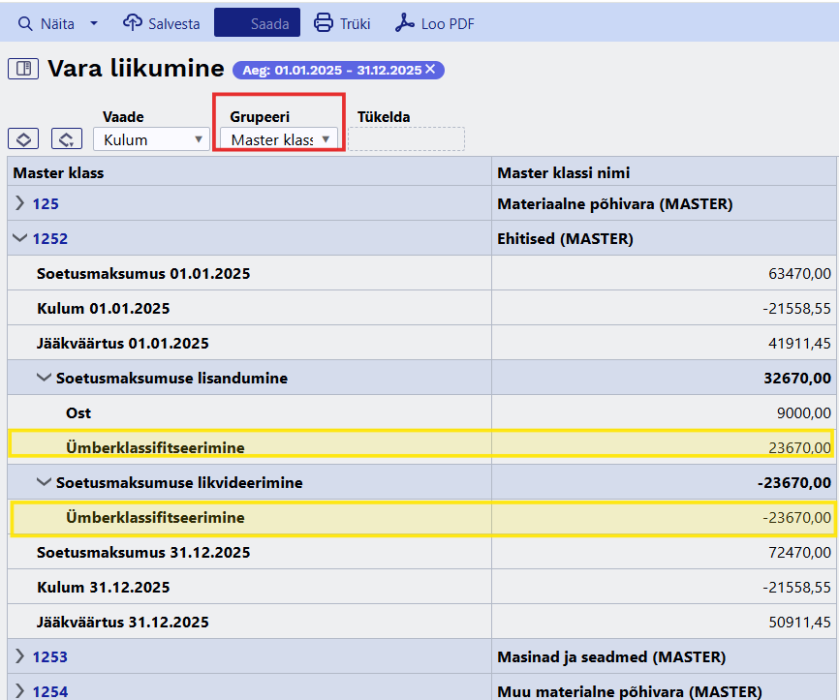Click value 32670,00
Screen dimensions: 839x700
point(797,378)
